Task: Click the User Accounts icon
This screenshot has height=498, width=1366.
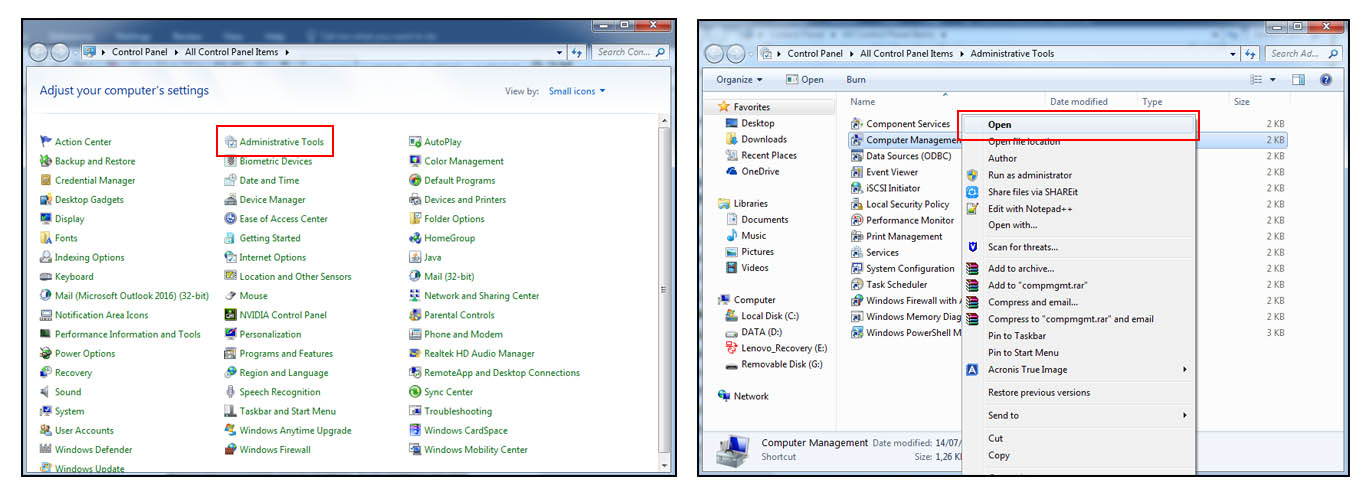Action: 46,431
